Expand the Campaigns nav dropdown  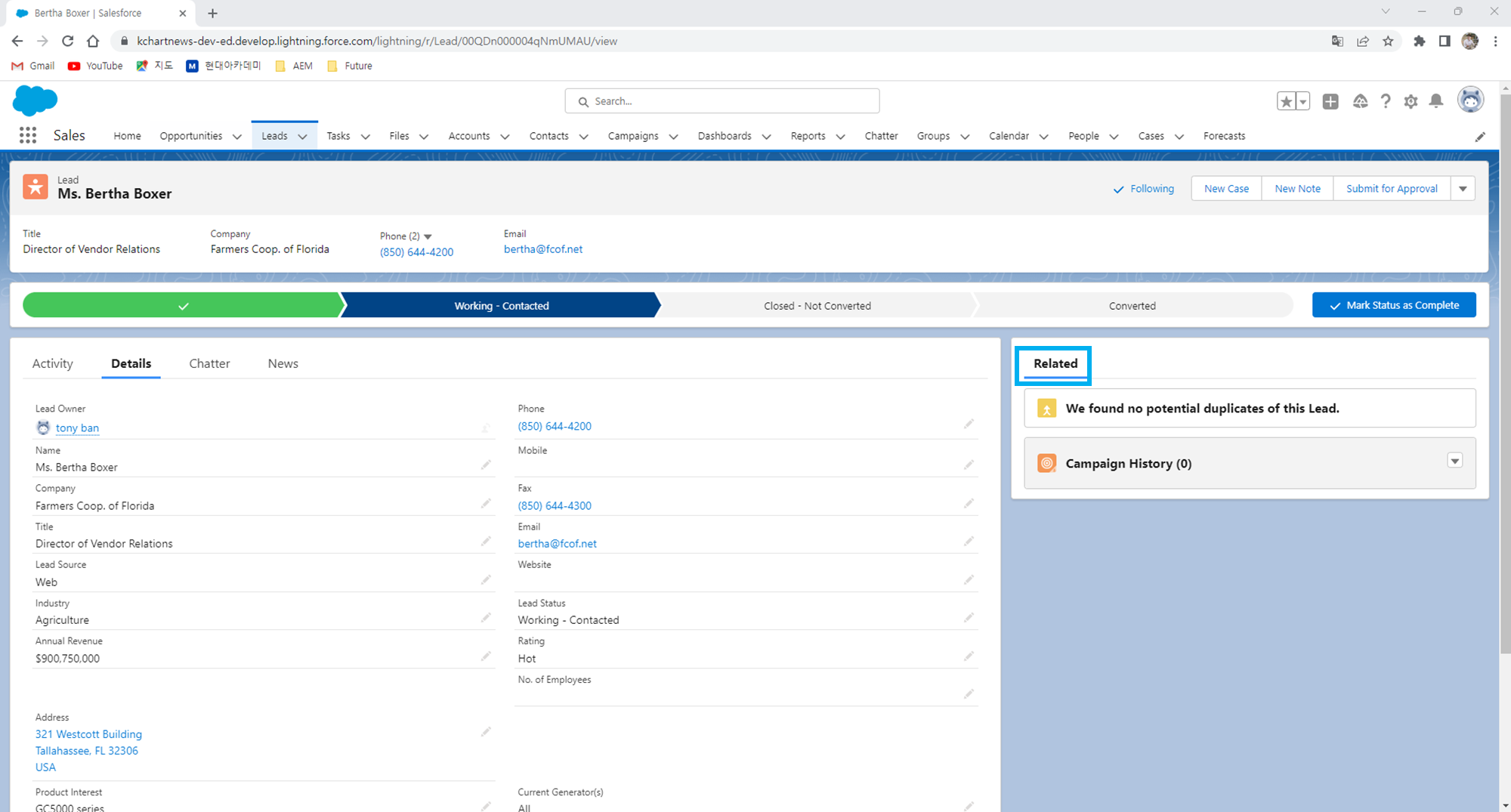tap(674, 137)
